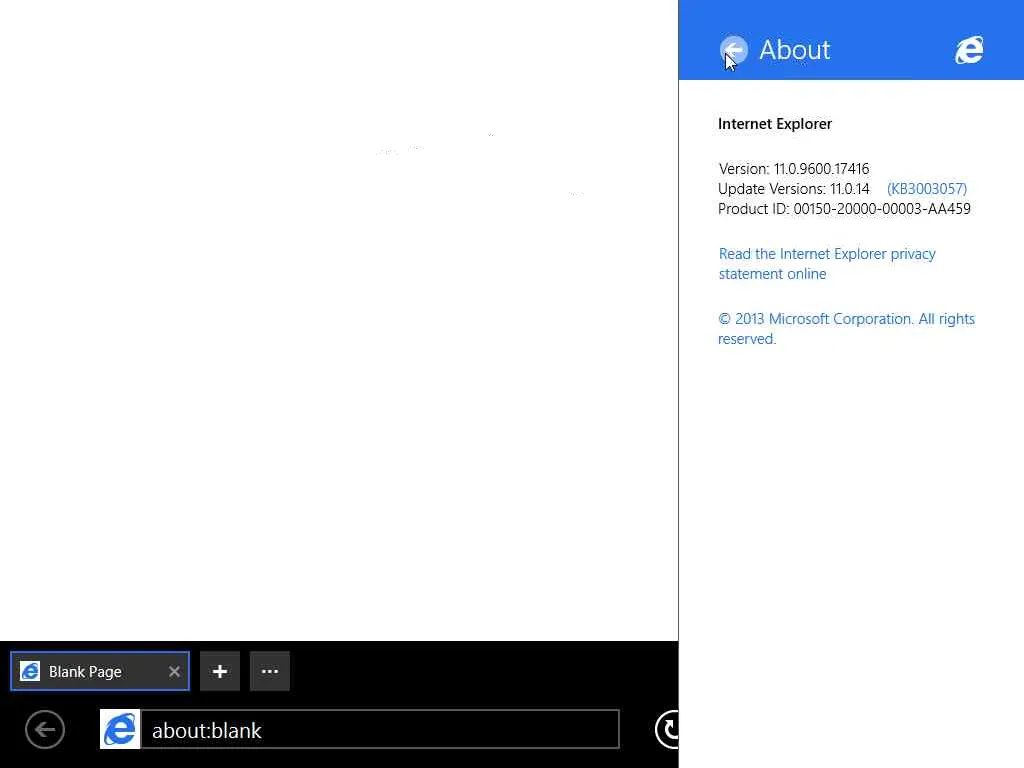Refresh the page with reload button
Viewport: 1024px width, 768px height.
coord(667,729)
